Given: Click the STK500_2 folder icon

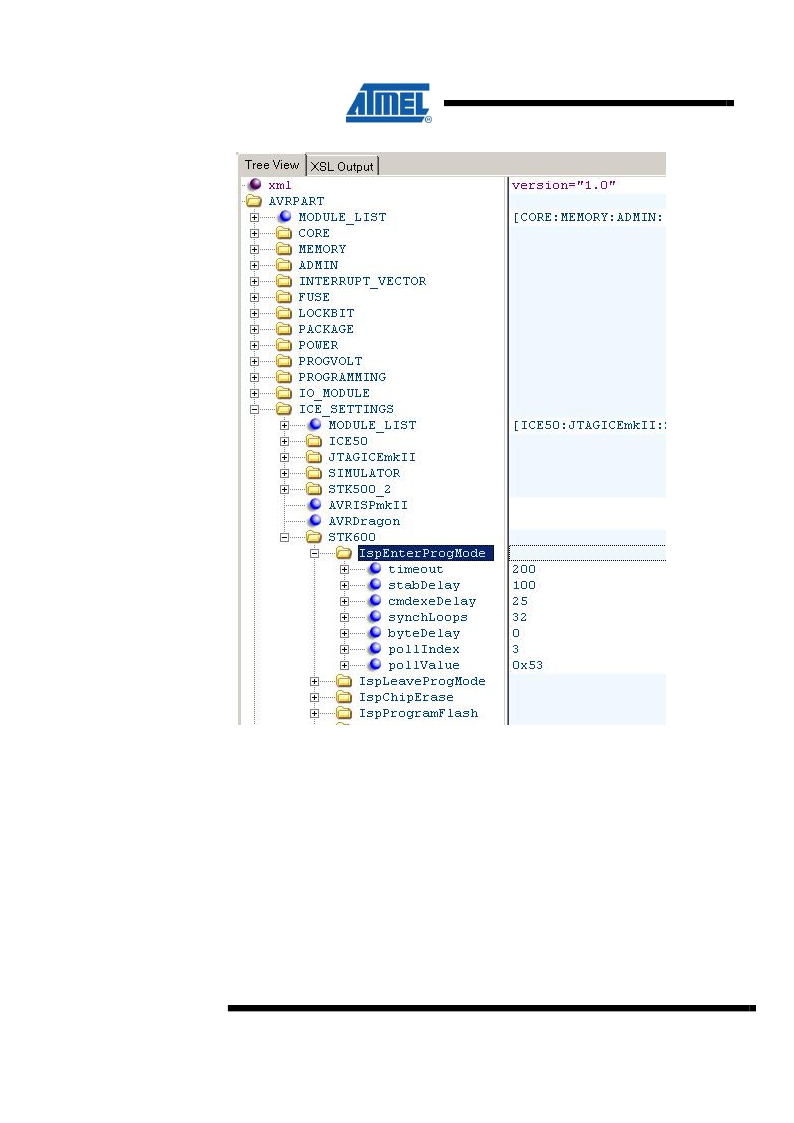Looking at the screenshot, I should click(314, 489).
